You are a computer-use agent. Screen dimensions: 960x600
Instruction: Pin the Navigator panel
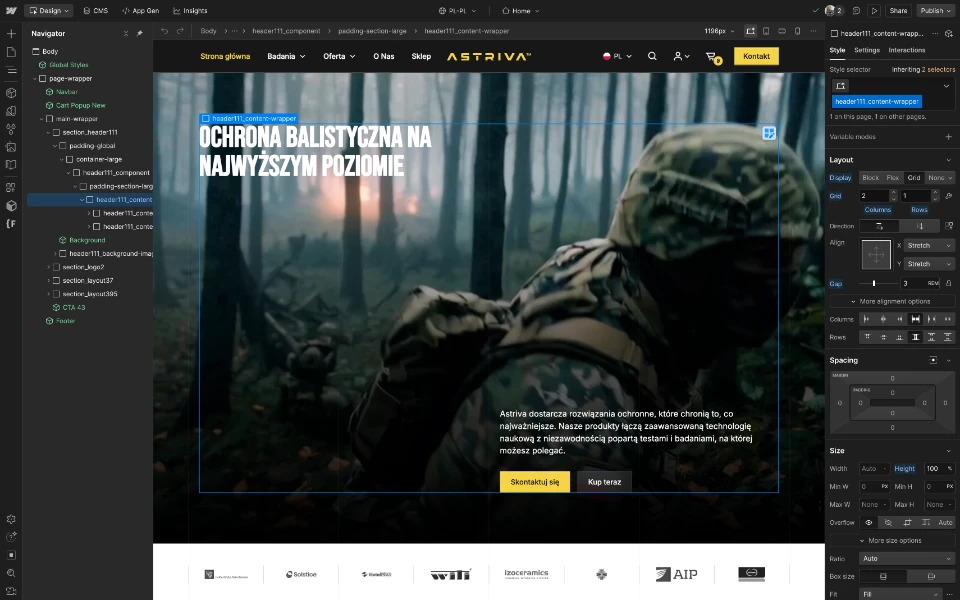(x=140, y=34)
